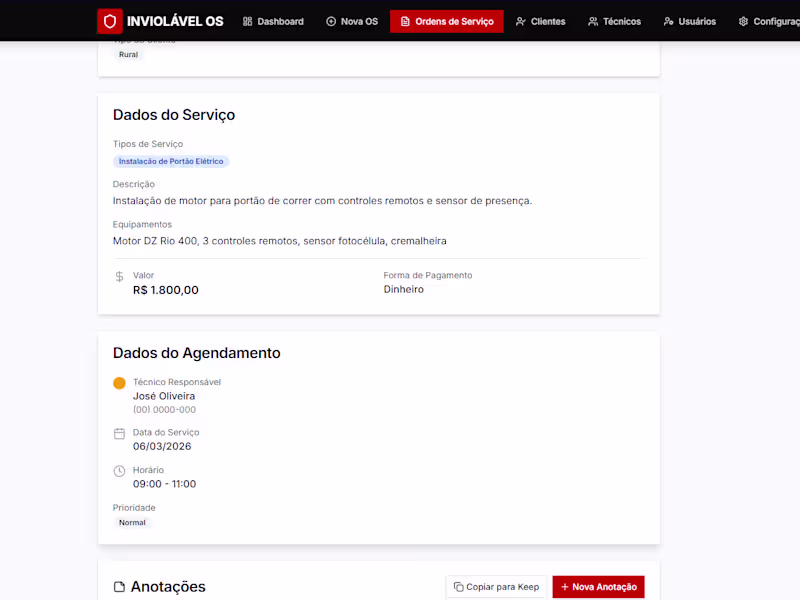This screenshot has width=800, height=600.
Task: Select the Instalação de Portão Elétrico tag
Action: [x=171, y=161]
